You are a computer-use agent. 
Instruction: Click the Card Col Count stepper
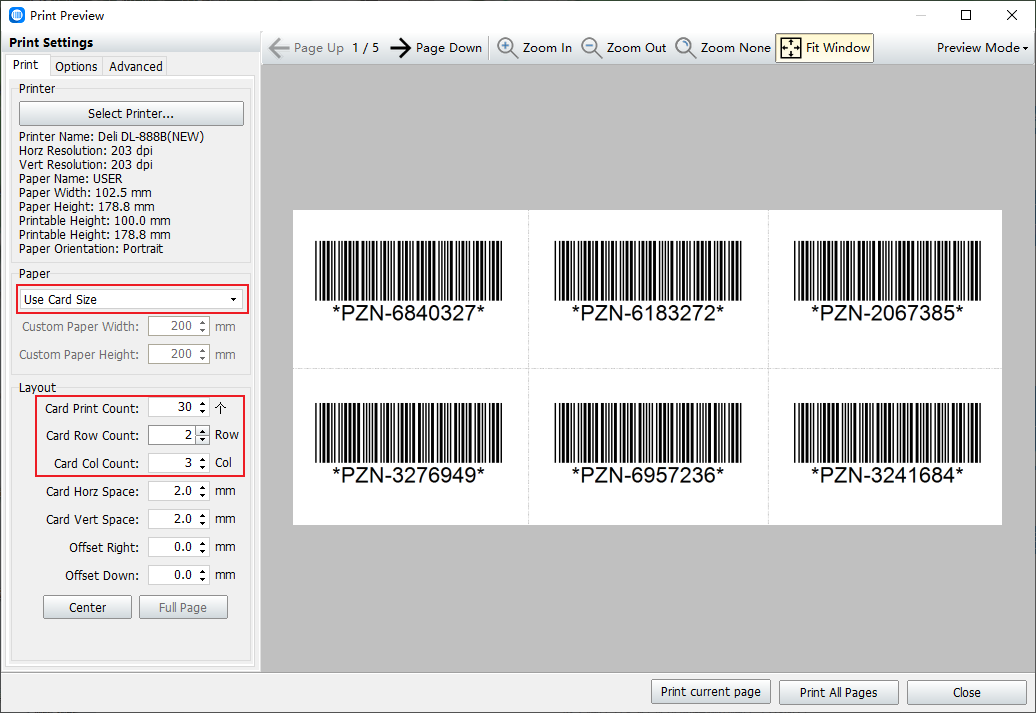203,463
